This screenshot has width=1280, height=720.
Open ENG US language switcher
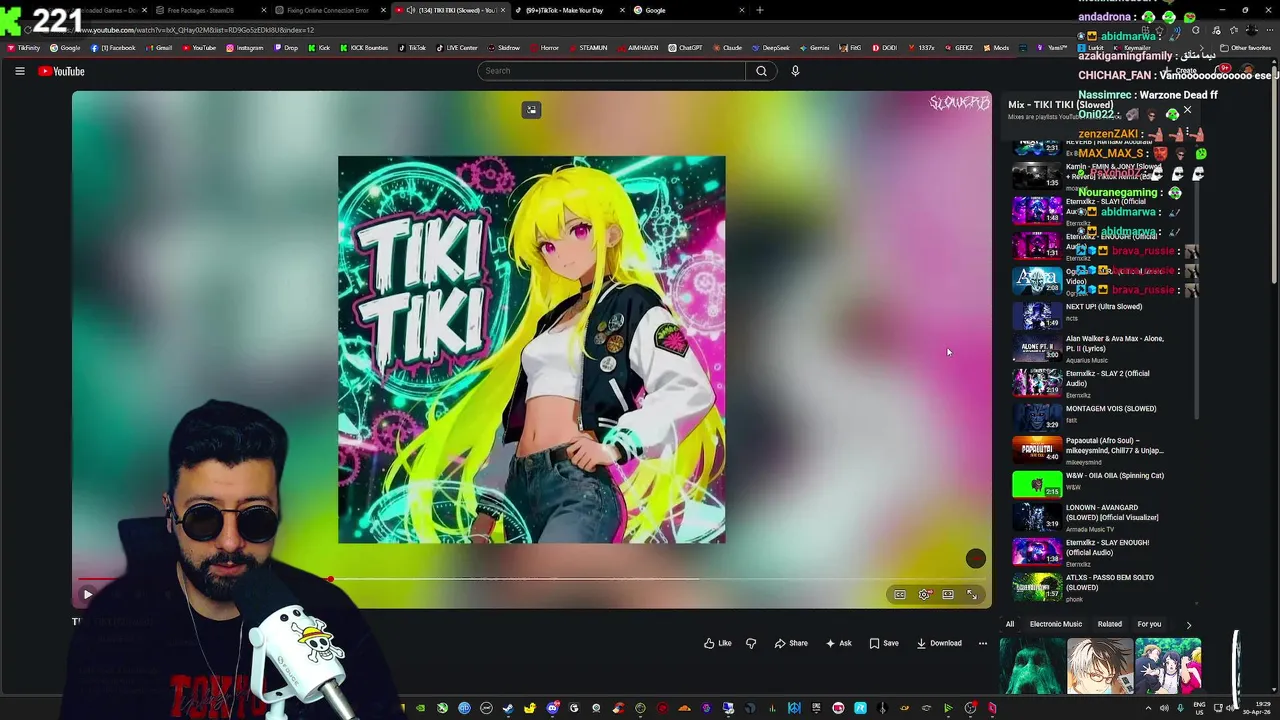click(x=1200, y=708)
